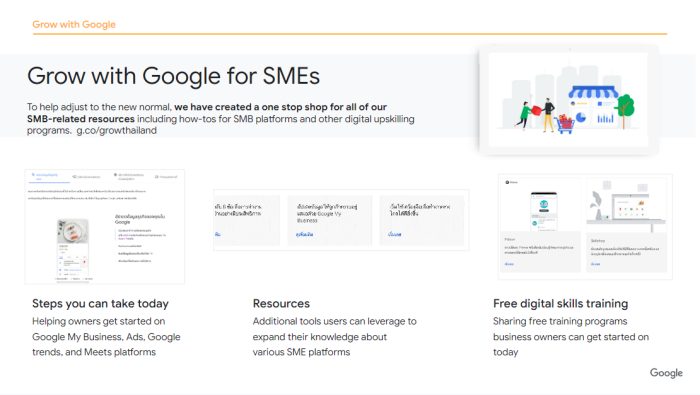Click the Google logo in the corner
Image resolution: width=700 pixels, height=395 pixels.
pyautogui.click(x=666, y=373)
